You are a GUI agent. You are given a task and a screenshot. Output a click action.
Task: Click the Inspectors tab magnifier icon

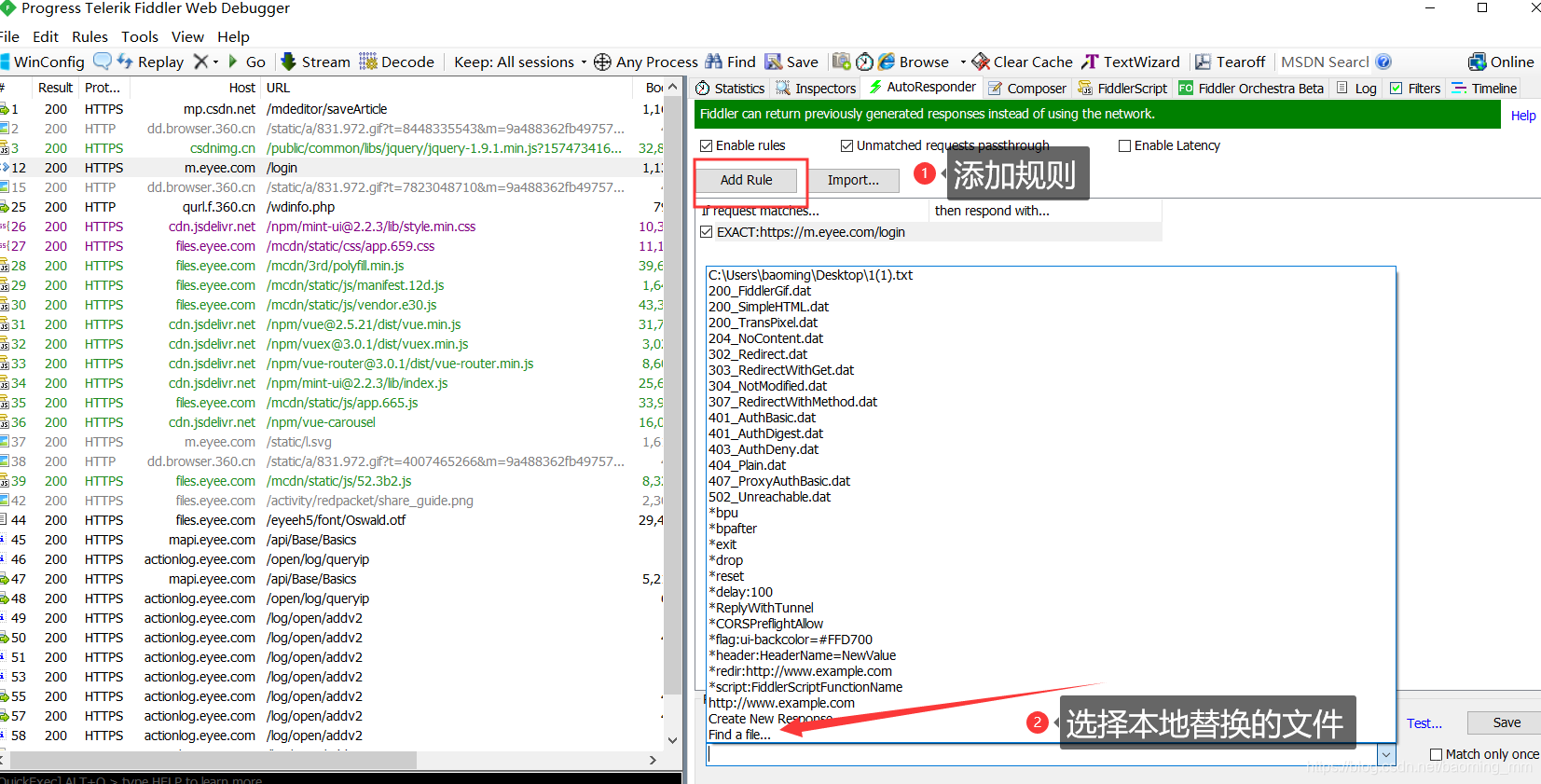pyautogui.click(x=784, y=88)
